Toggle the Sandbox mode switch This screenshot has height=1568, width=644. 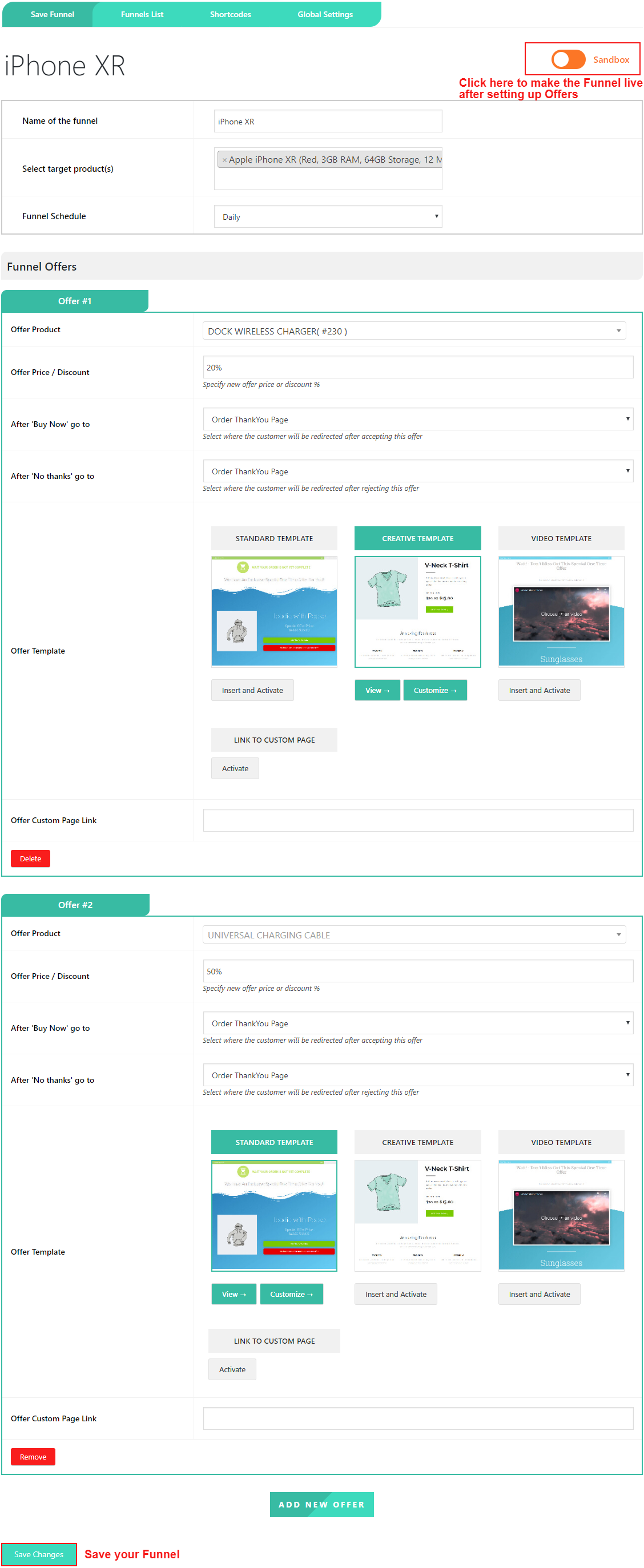pos(568,60)
